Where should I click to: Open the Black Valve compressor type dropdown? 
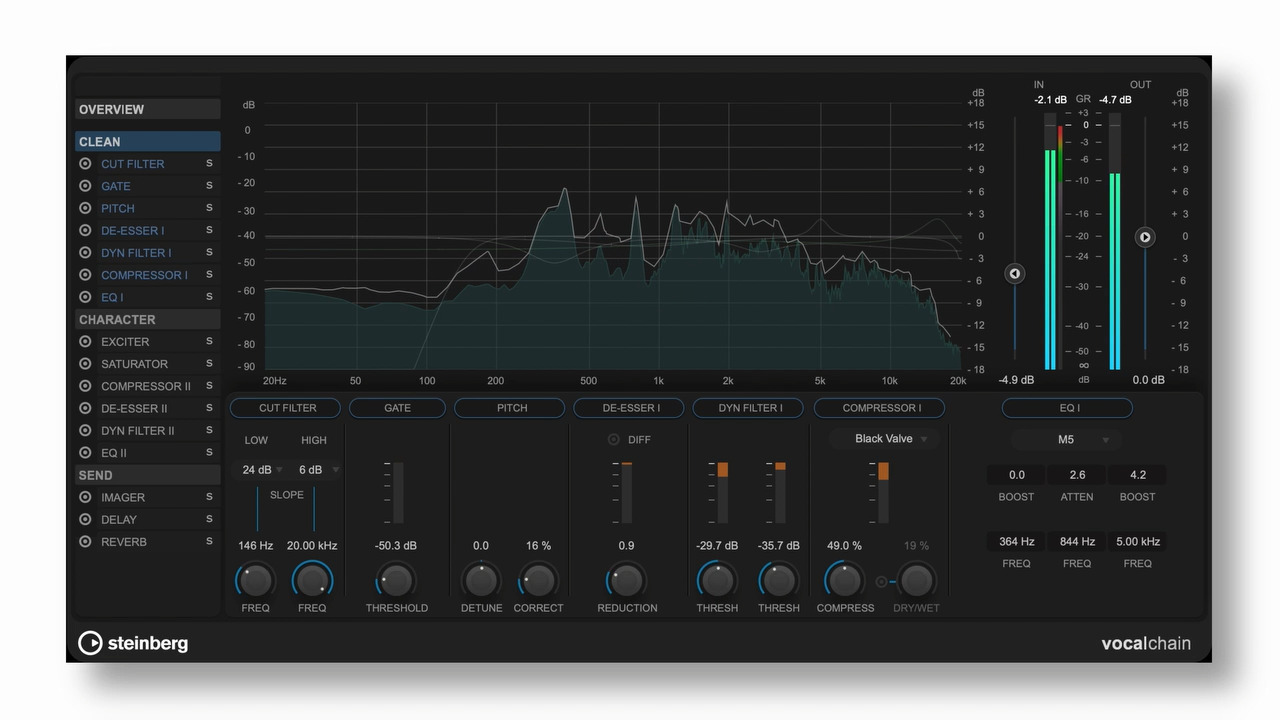(x=885, y=439)
